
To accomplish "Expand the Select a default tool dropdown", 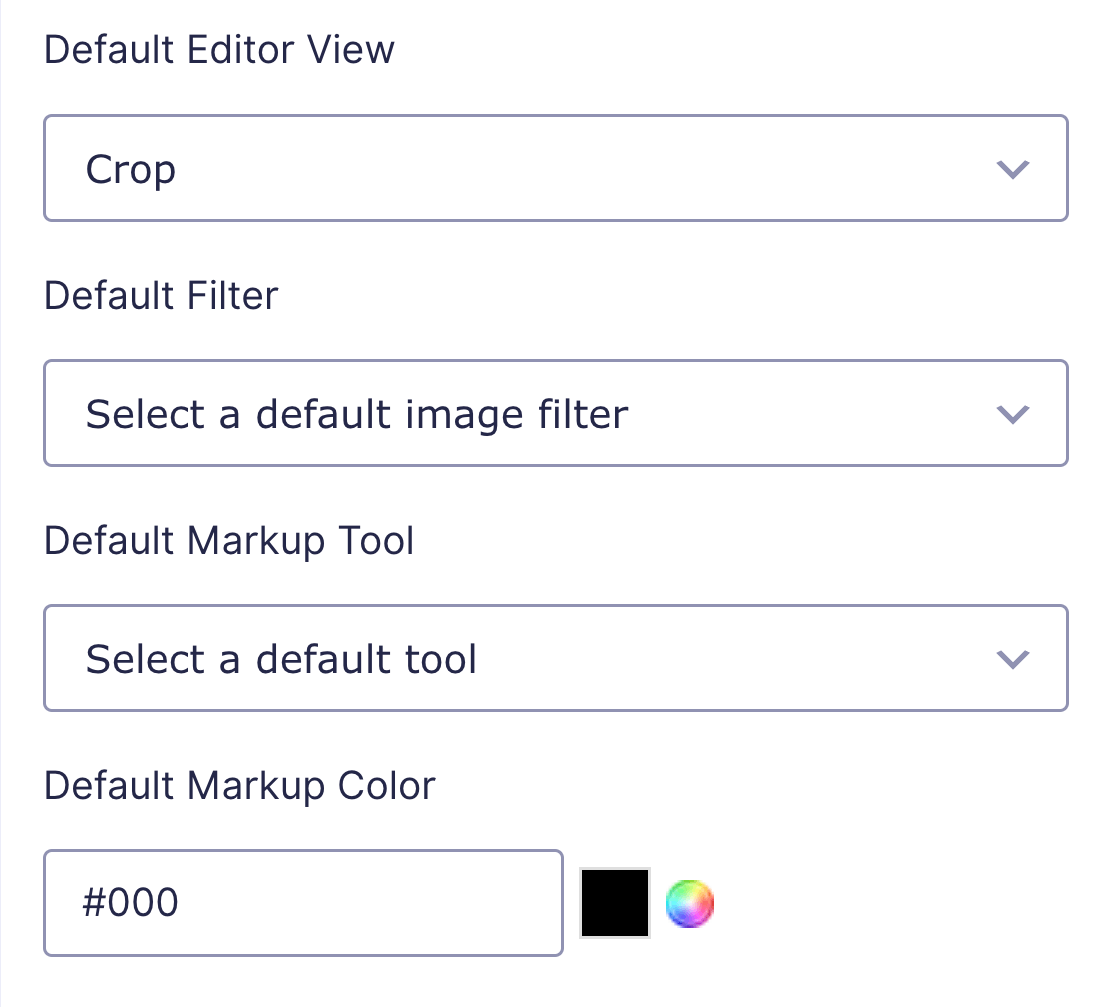I will click(555, 658).
